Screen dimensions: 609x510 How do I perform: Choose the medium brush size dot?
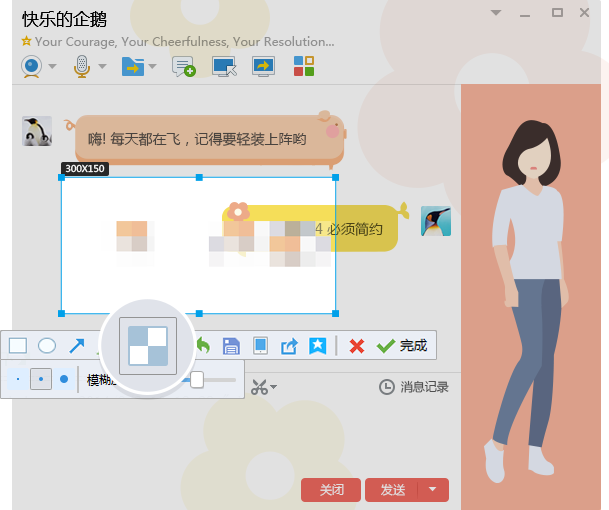(41, 380)
